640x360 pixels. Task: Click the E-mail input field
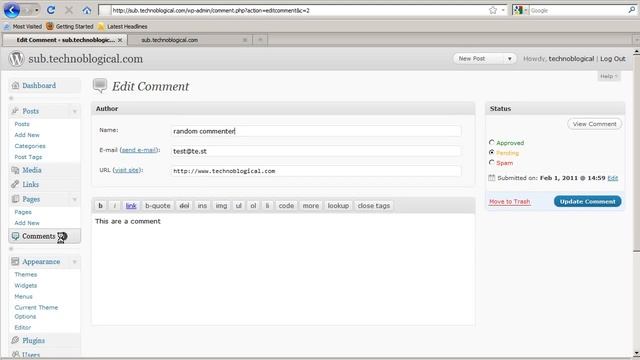pyautogui.click(x=316, y=151)
